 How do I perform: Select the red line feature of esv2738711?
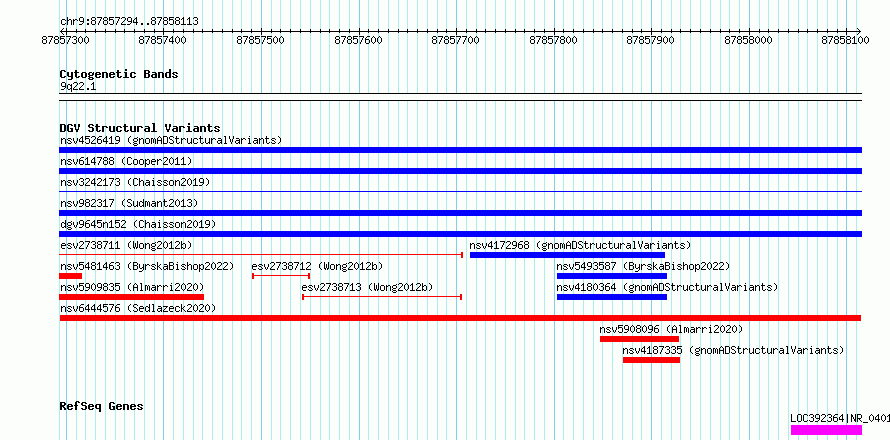pos(261,255)
